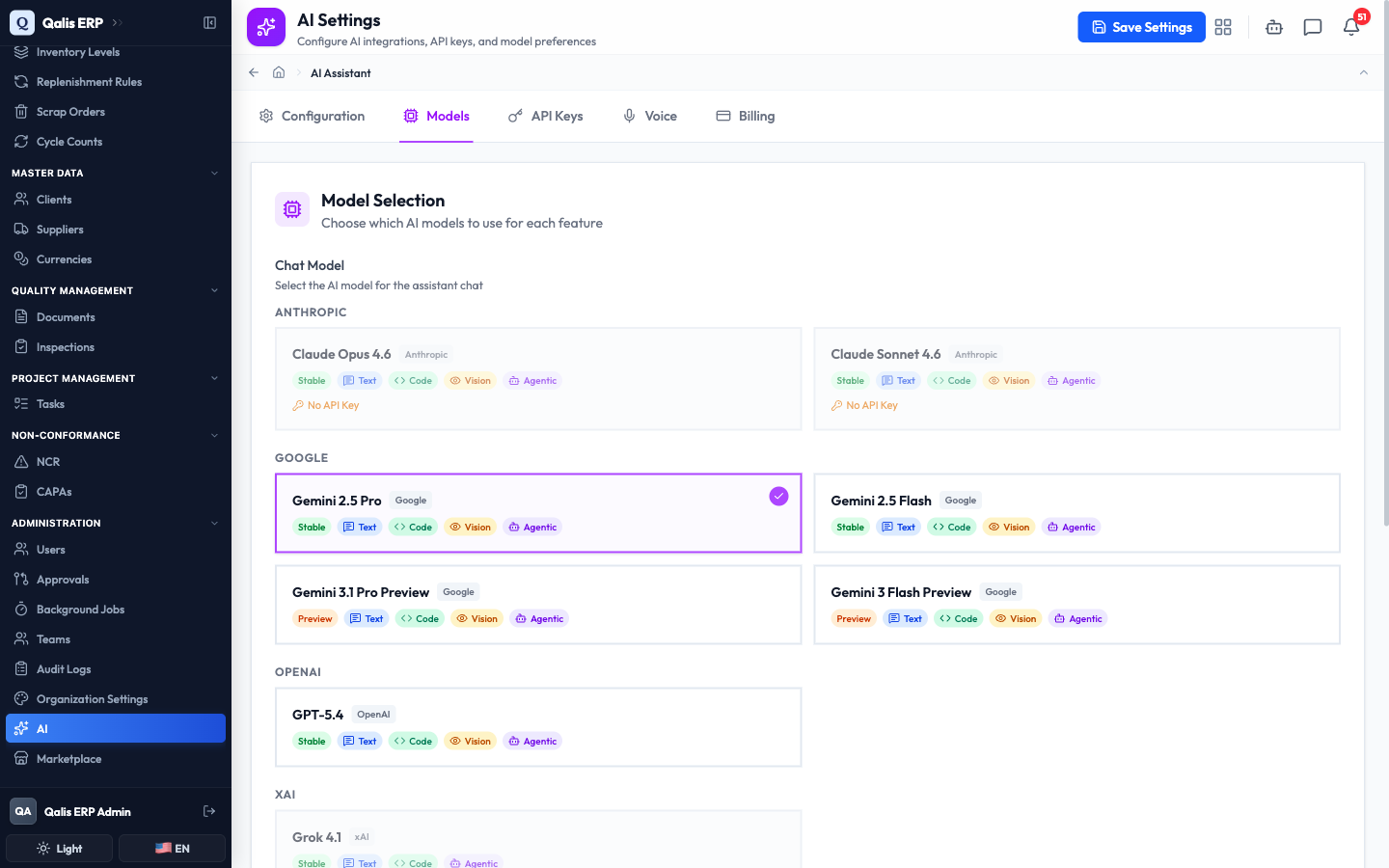1389x868 pixels.
Task: Click the logout icon beside Qalis ERP Admin
Action: click(x=209, y=811)
